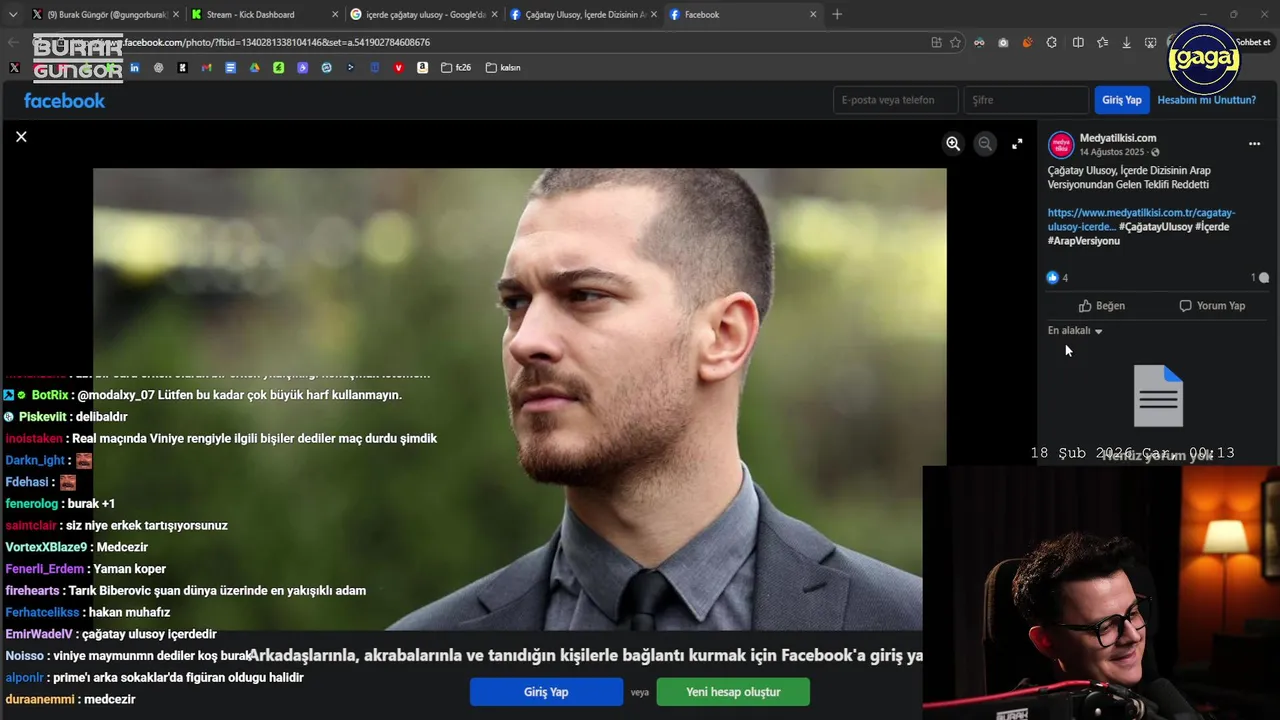The image size is (1280, 720).
Task: Open the downloads icon
Action: 1127,43
